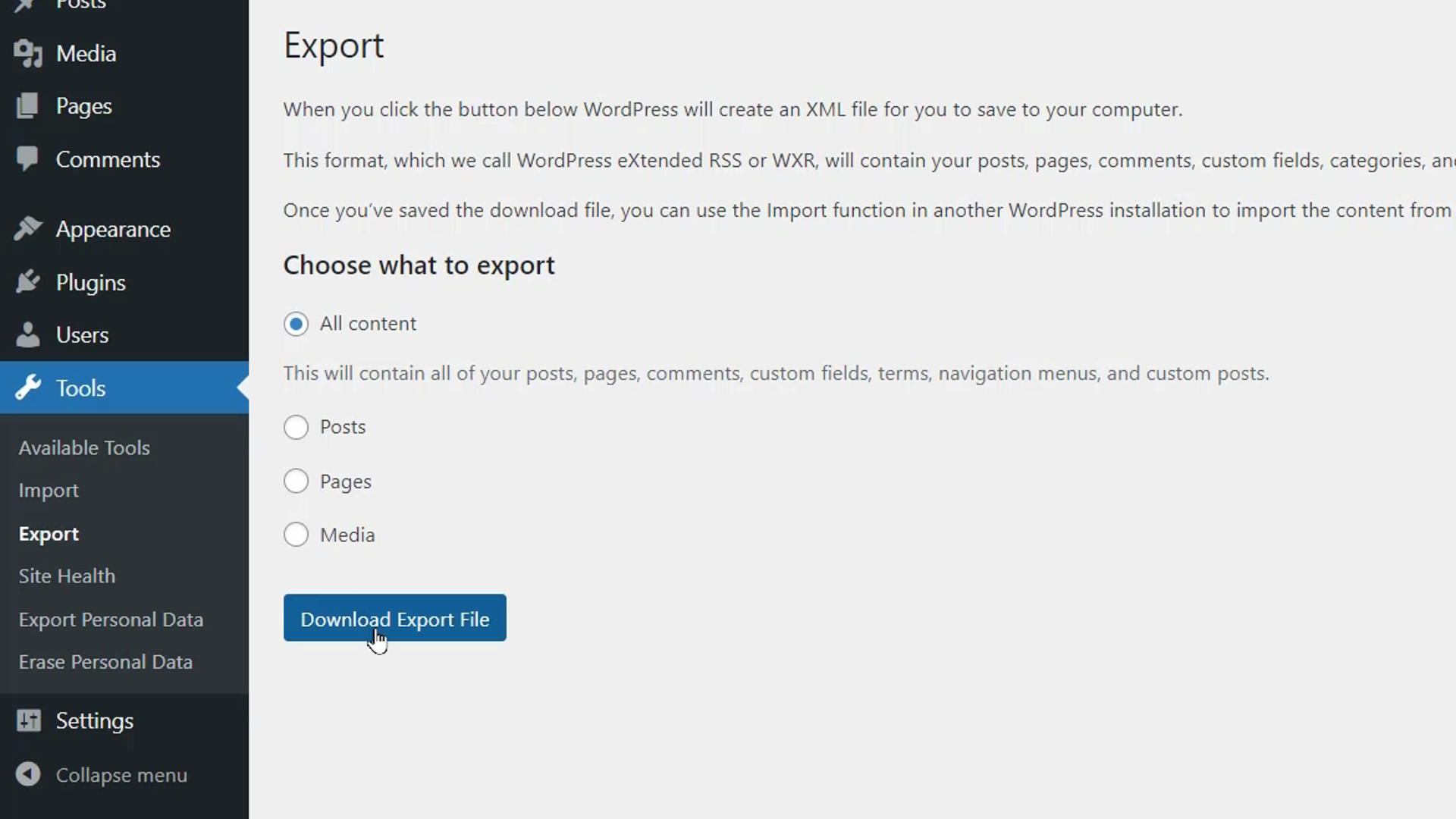Click the Posts icon in sidebar
1456x819 pixels.
click(27, 5)
